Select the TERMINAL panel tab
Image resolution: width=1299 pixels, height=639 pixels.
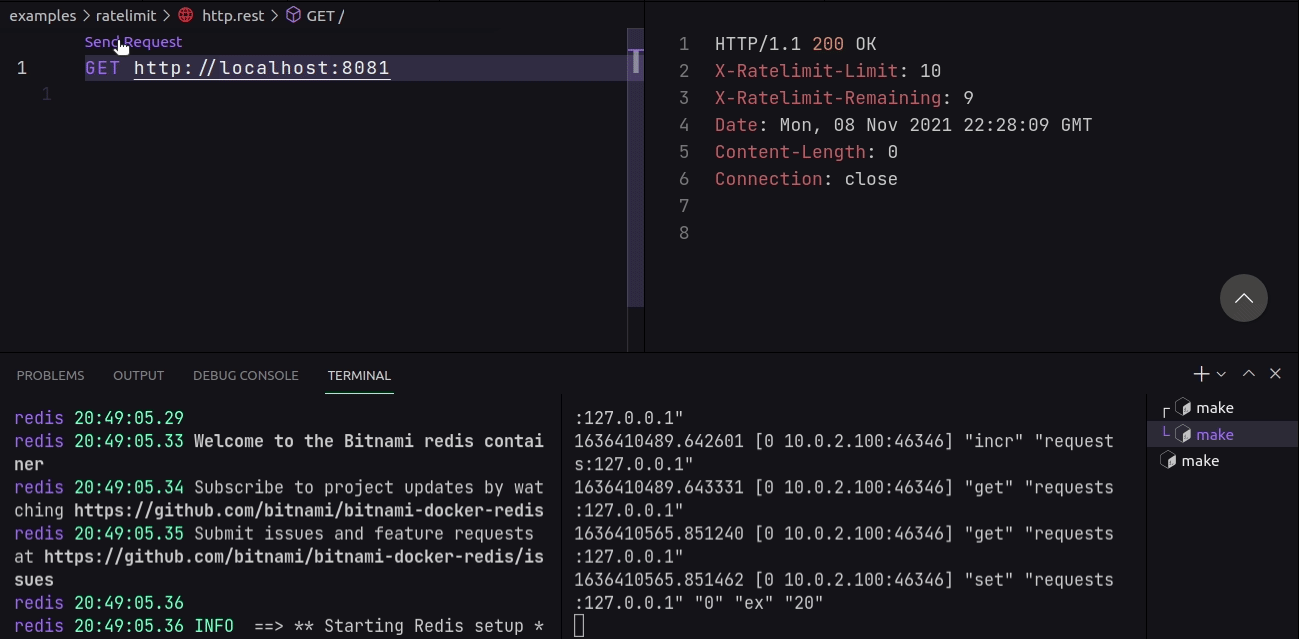359,375
